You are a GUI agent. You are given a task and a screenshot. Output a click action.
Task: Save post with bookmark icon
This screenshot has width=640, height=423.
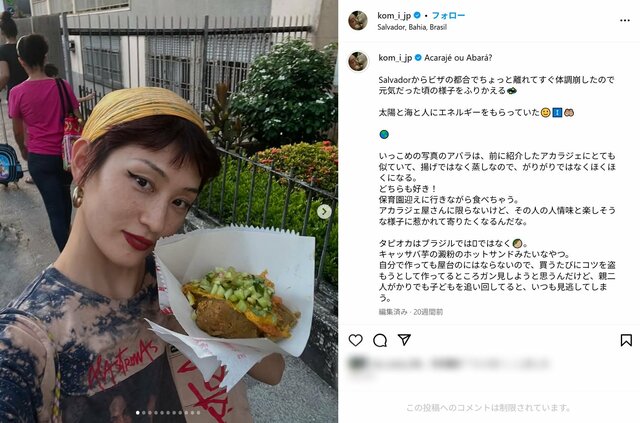pos(626,340)
